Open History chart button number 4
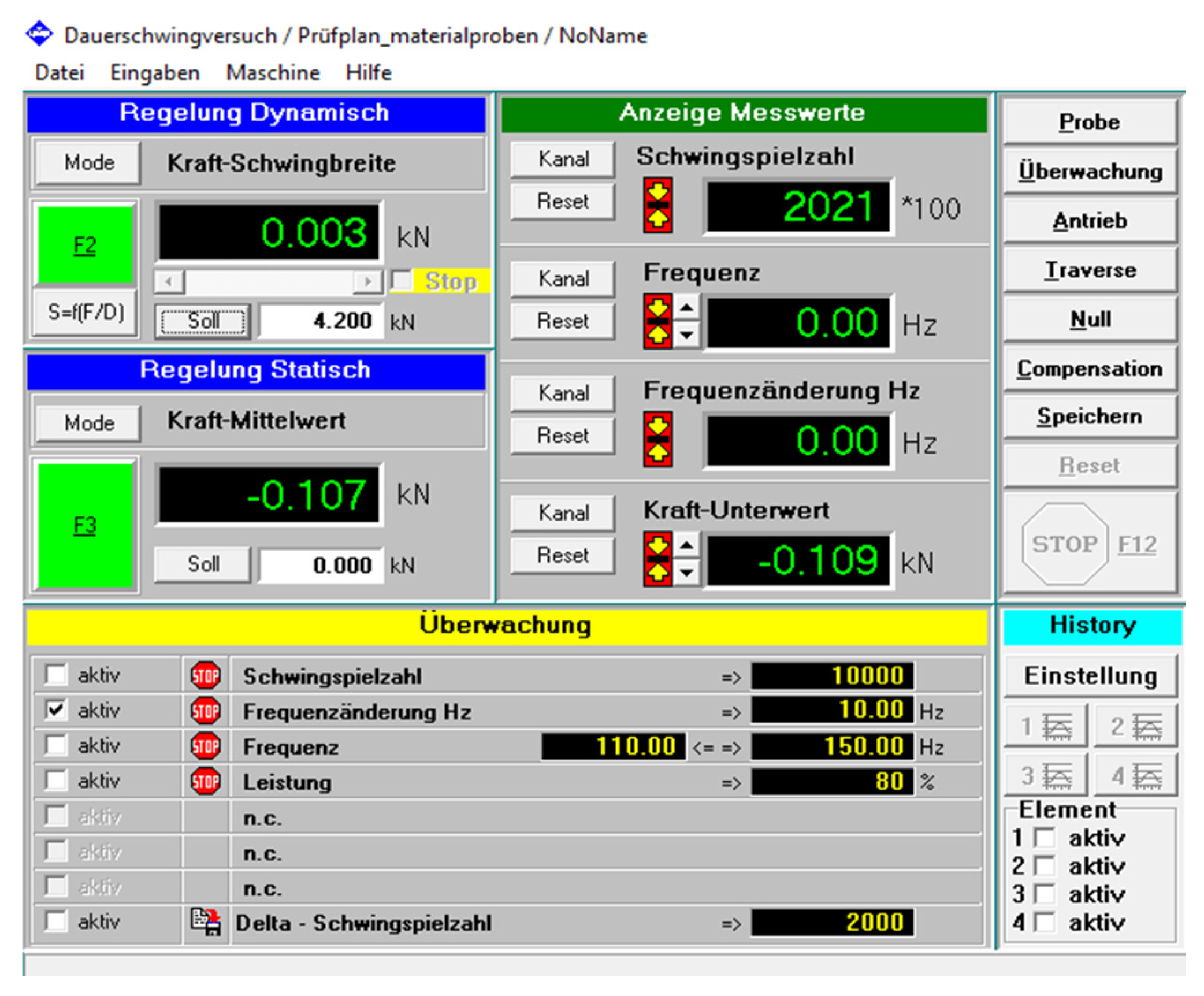Screen dimensions: 1204x996 click(x=1135, y=776)
